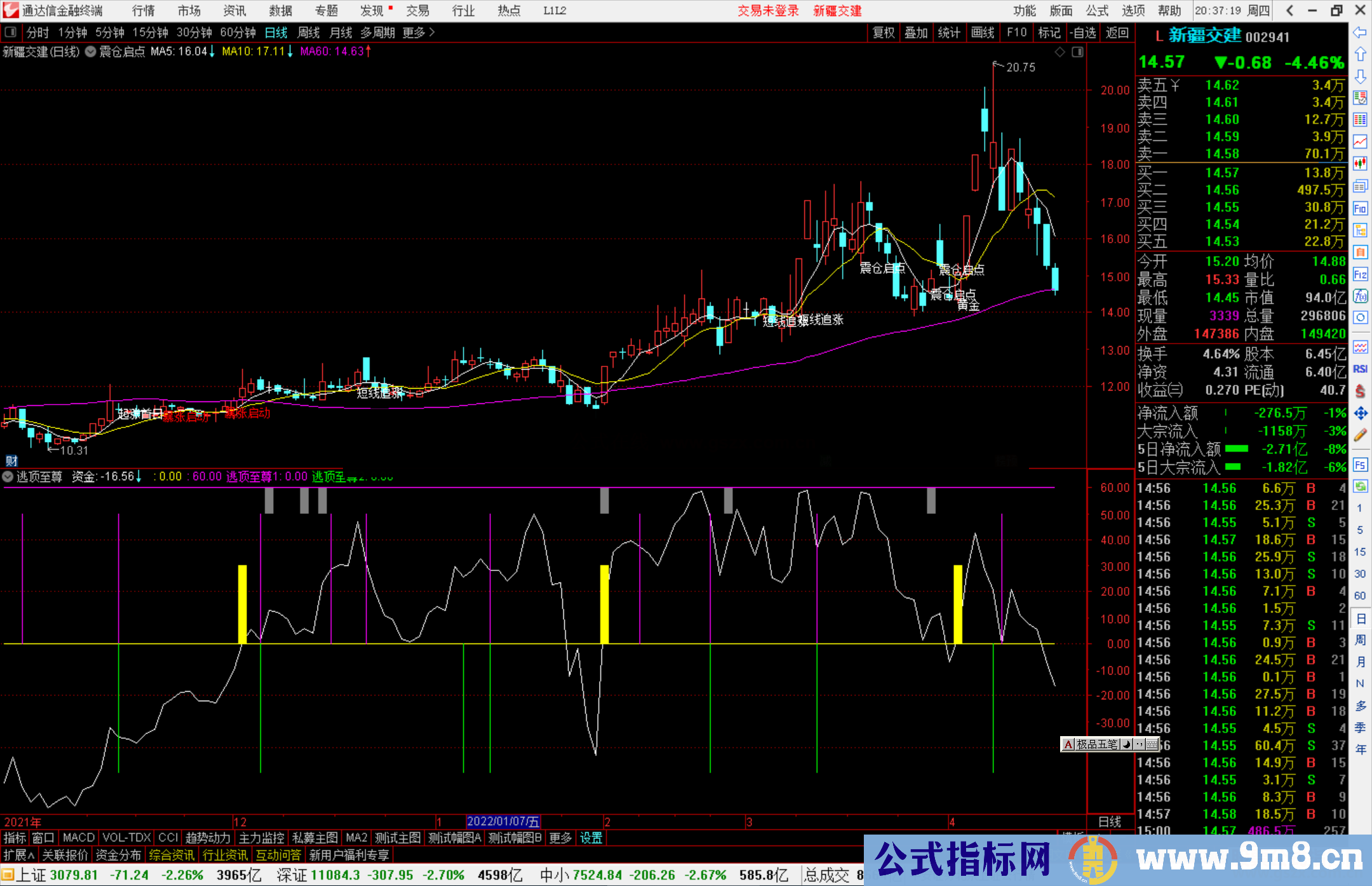Open the F10 company info sidebar icon
Image resolution: width=1372 pixels, height=886 pixels.
[1360, 208]
